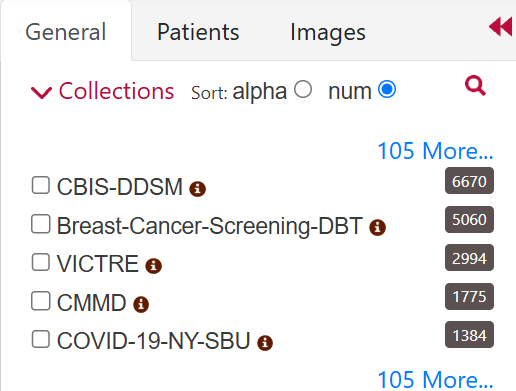Check the CMMD collection checkbox
Screen dimensions: 516x391
[41, 301]
